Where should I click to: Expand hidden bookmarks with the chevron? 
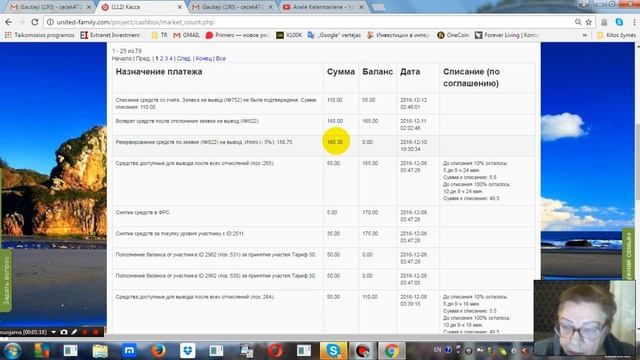click(x=584, y=36)
